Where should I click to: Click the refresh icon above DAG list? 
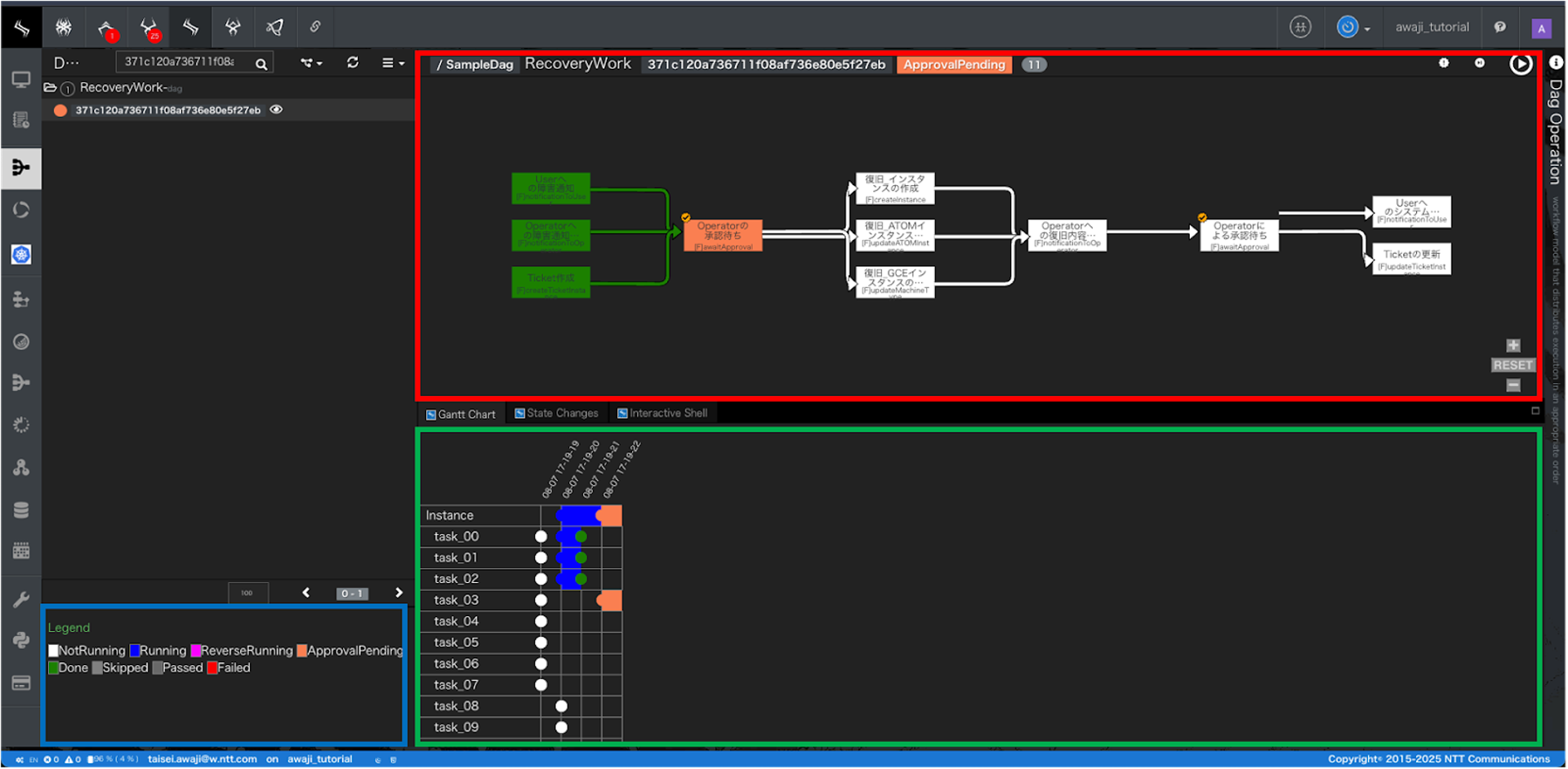point(353,63)
